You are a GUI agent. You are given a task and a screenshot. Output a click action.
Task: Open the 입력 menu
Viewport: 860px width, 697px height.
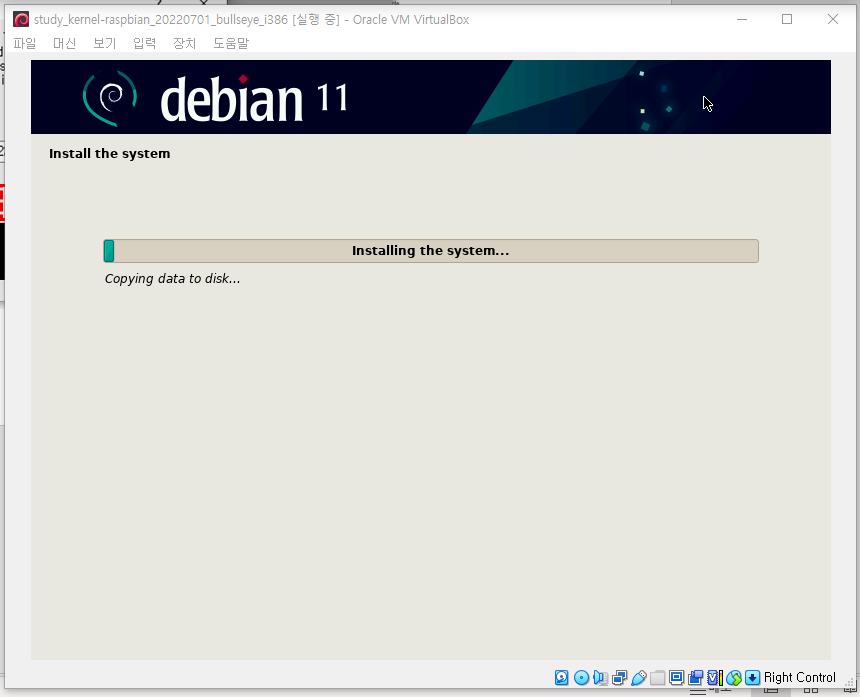tap(144, 43)
